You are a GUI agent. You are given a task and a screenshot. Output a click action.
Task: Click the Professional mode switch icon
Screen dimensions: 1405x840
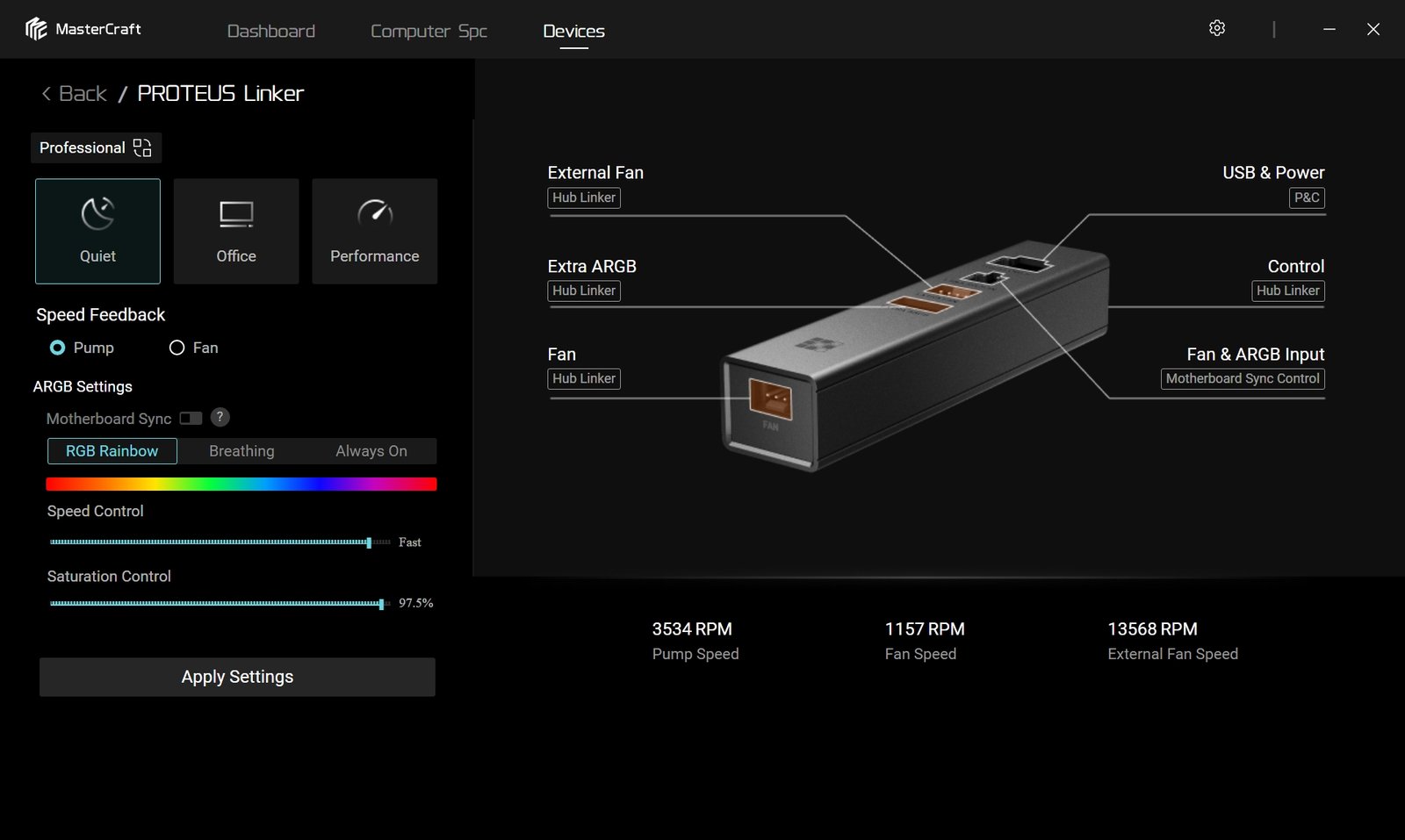tap(142, 147)
